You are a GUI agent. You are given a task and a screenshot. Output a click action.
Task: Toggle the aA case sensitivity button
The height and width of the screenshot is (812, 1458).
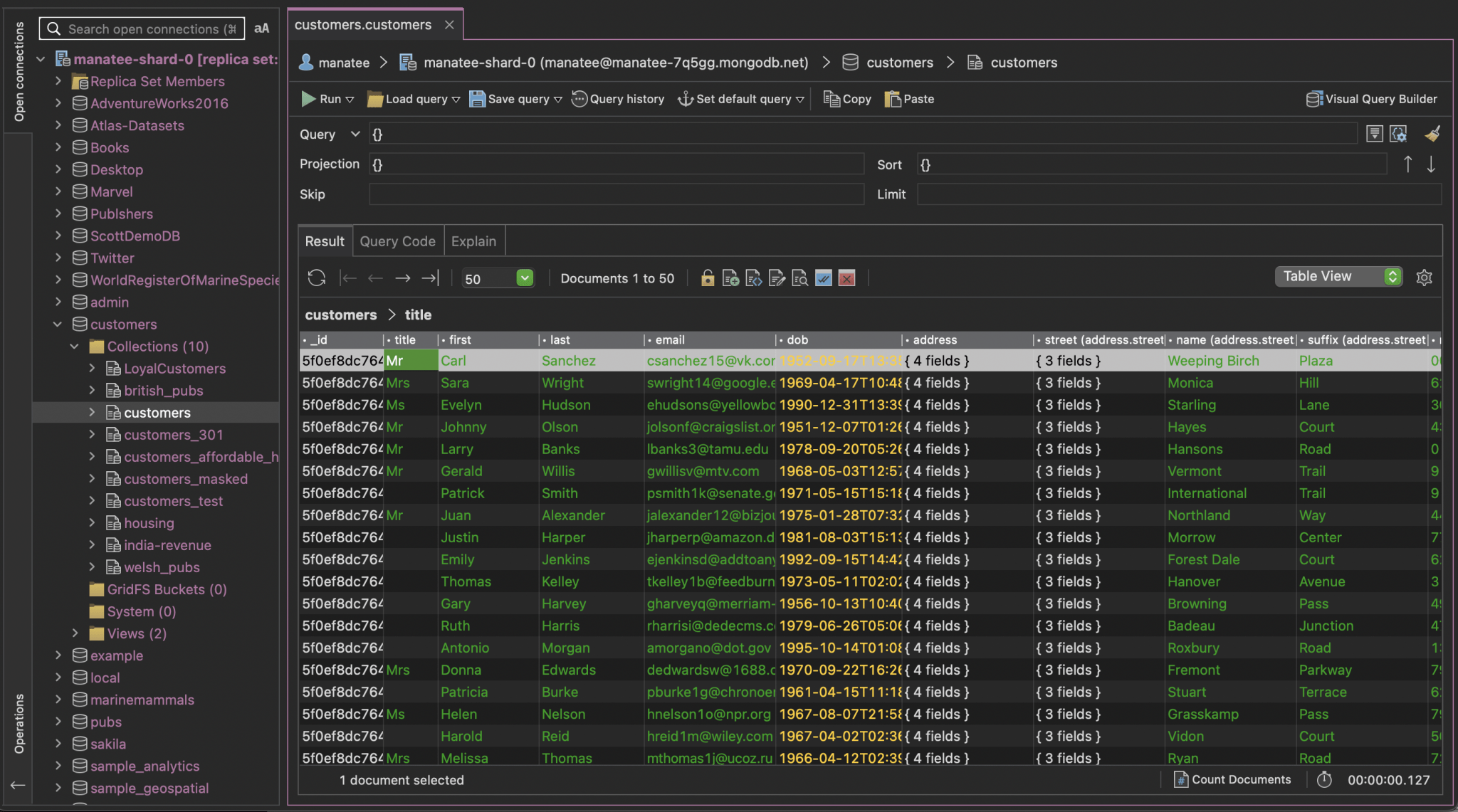tap(261, 28)
